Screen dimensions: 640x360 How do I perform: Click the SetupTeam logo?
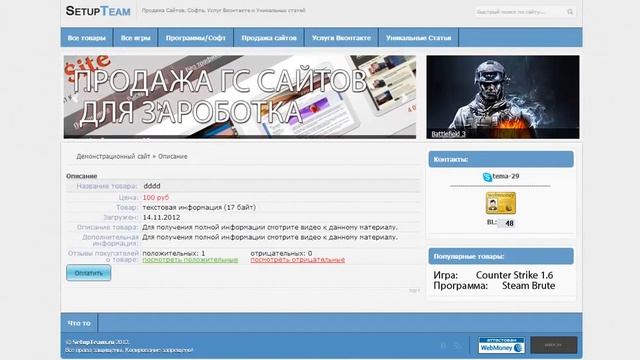(x=98, y=11)
